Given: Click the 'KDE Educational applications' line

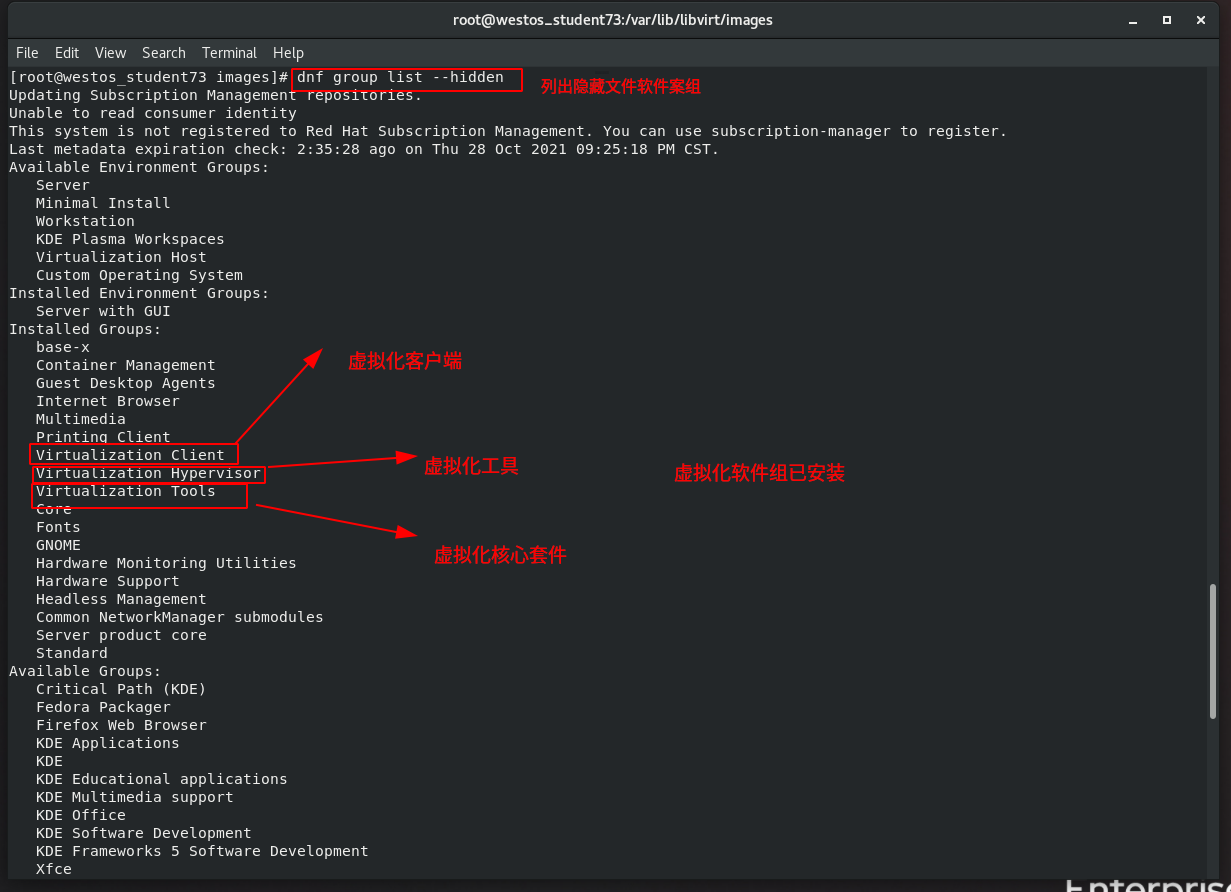Looking at the screenshot, I should coord(162,779).
